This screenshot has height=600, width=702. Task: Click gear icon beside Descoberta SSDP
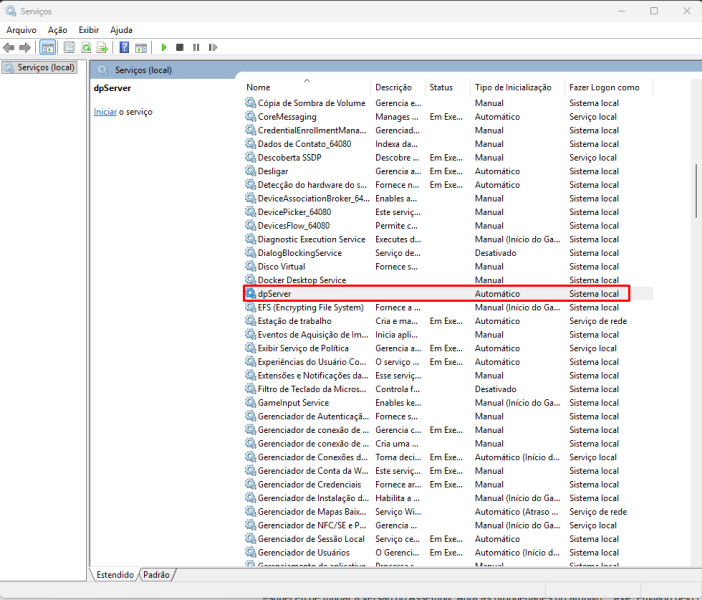point(250,157)
